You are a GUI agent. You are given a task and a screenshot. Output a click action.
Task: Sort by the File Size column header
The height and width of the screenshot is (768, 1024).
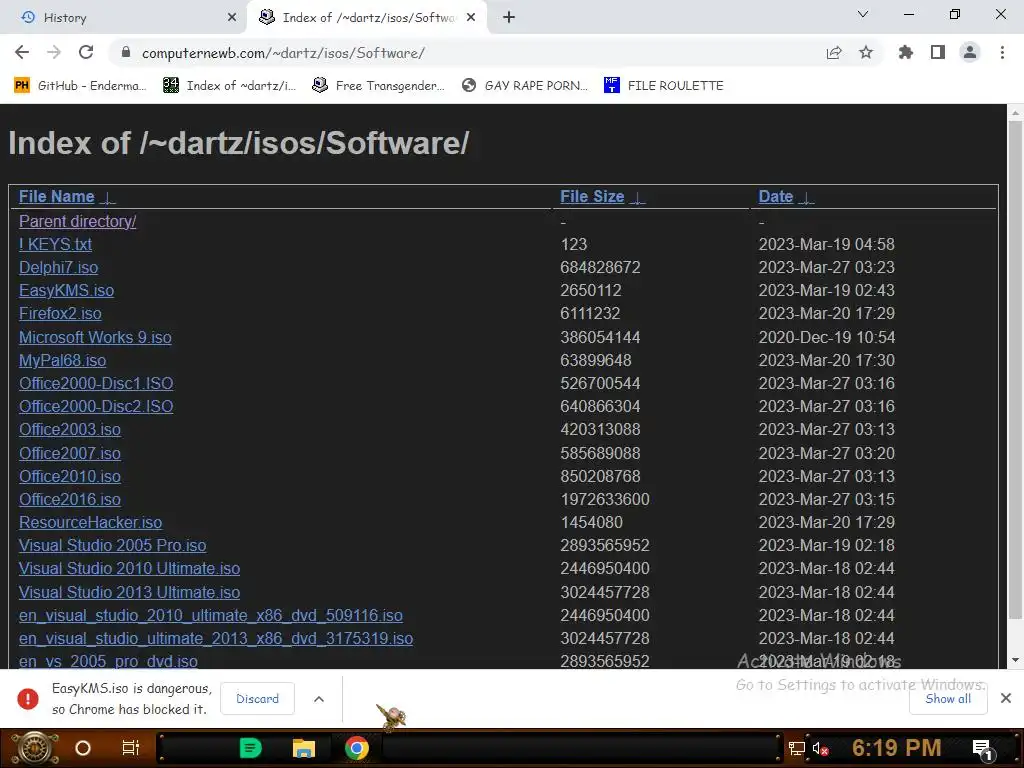(592, 197)
